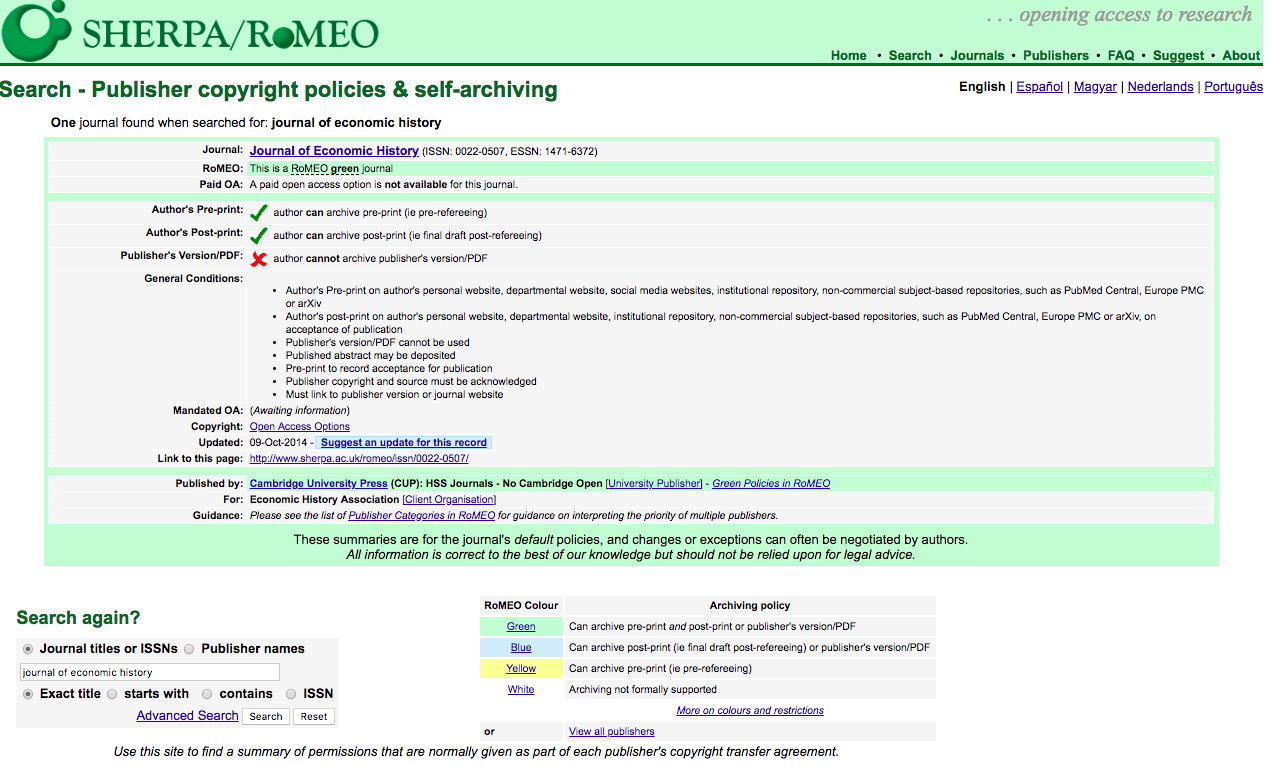Select the Journal titles or ISSNs radio
1271x775 pixels.
pos(28,649)
